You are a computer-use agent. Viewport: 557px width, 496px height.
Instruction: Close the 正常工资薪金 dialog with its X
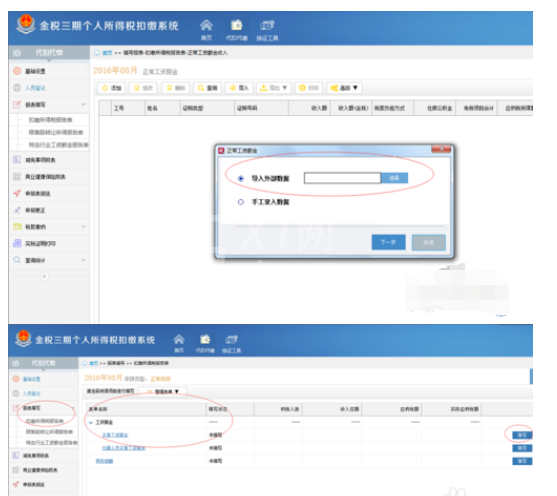click(441, 149)
